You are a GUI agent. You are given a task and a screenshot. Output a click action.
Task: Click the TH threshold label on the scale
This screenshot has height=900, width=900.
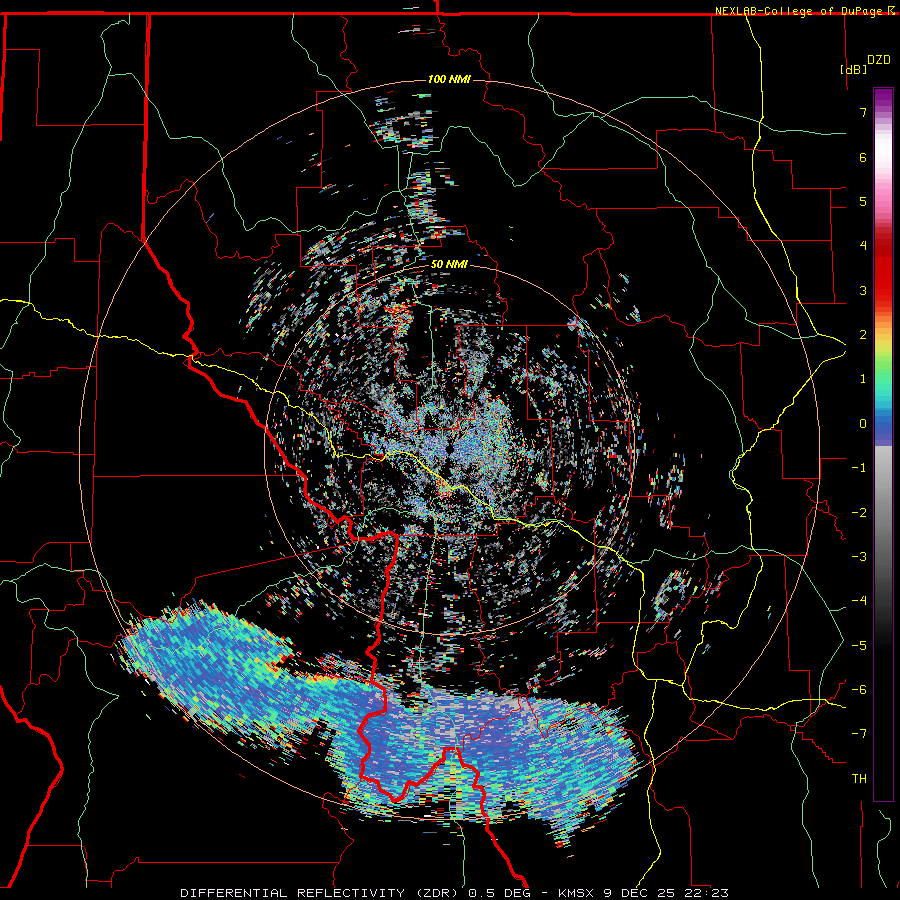coord(859,779)
